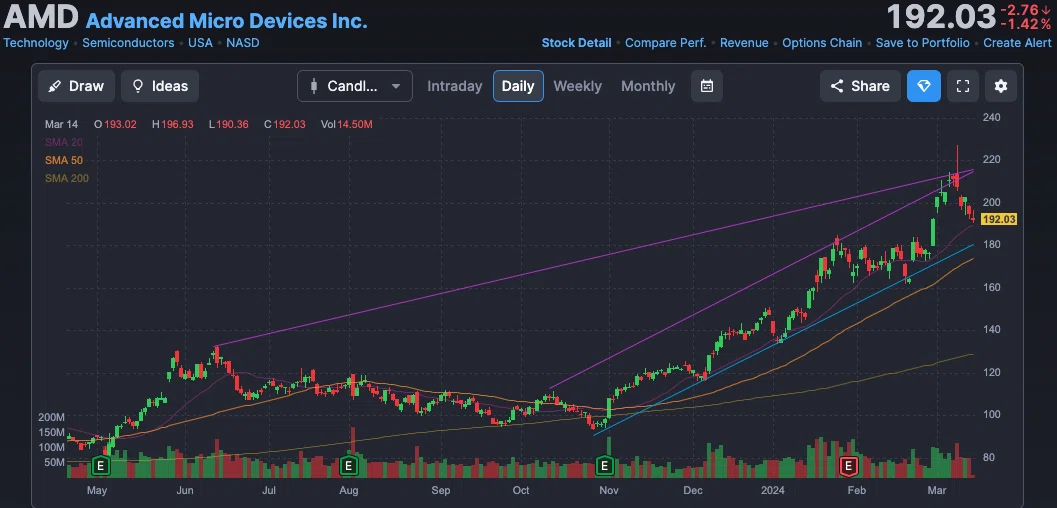
Task: Open chart settings gear
Action: [1001, 86]
